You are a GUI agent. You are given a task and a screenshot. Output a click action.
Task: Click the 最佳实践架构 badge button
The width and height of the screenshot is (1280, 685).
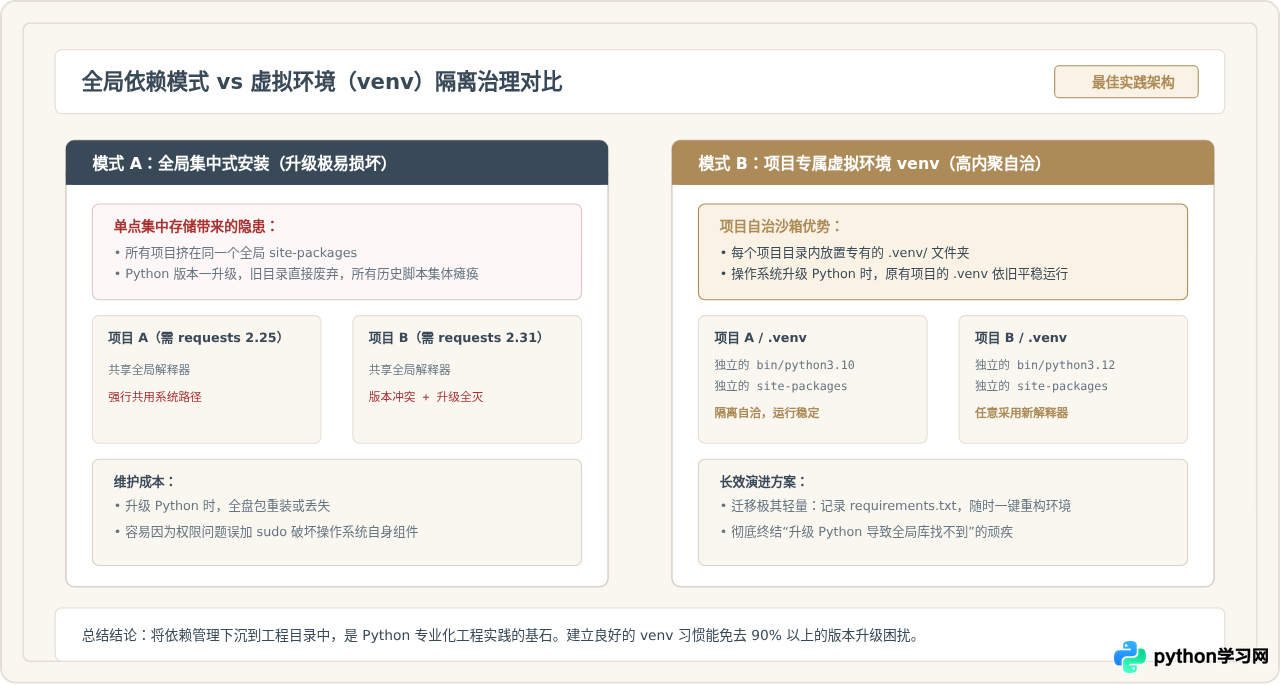click(x=1126, y=82)
